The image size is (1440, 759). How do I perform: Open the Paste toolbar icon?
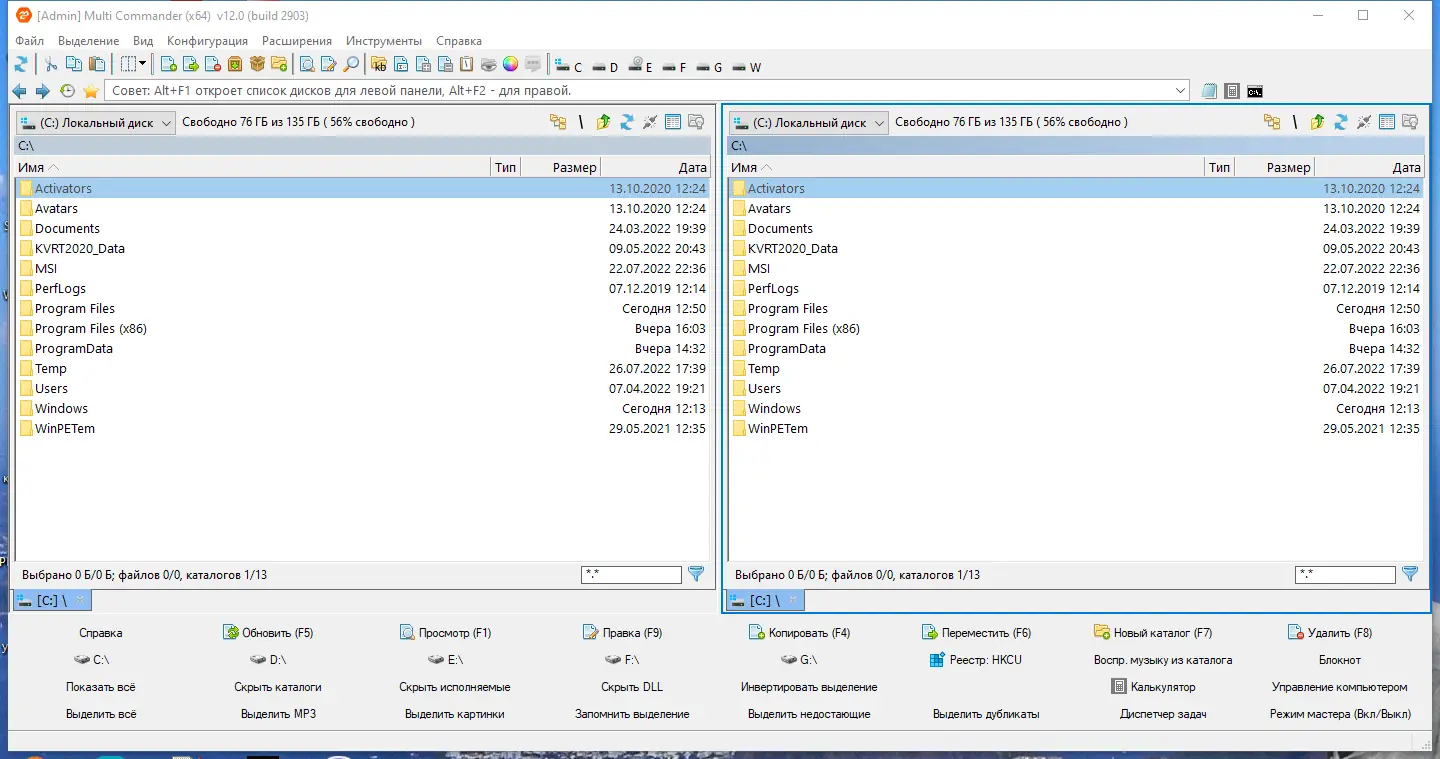(x=97, y=64)
